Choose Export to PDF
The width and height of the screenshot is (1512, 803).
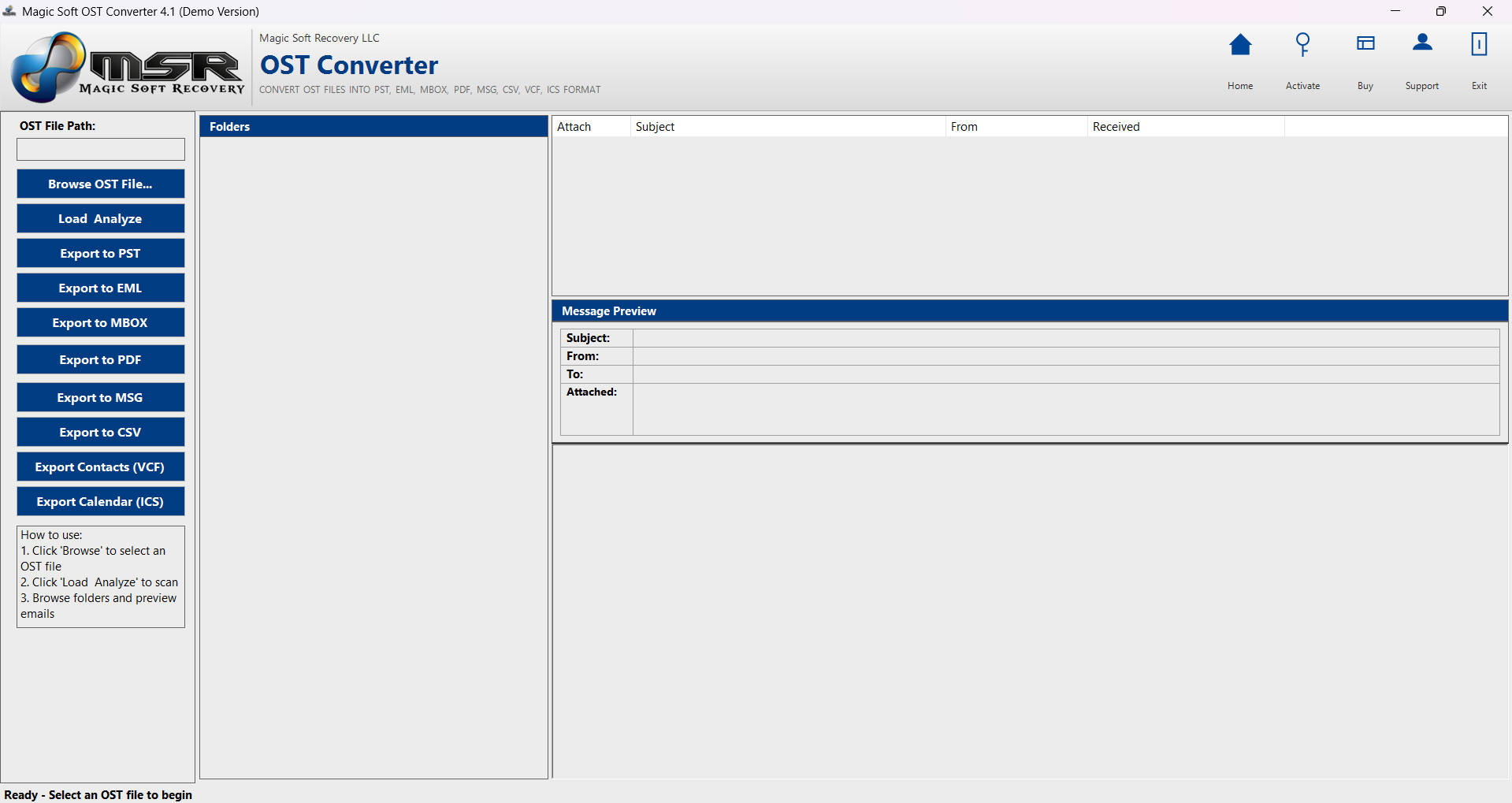[x=101, y=359]
